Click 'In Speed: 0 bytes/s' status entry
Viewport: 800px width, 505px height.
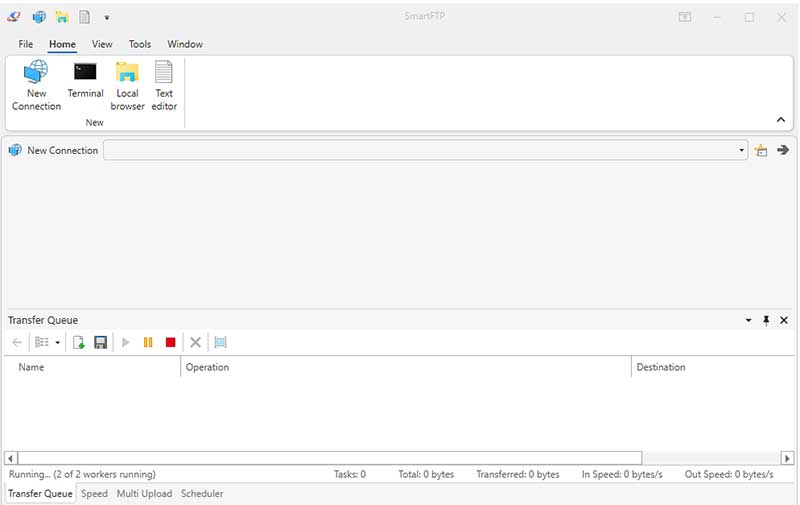(x=622, y=474)
